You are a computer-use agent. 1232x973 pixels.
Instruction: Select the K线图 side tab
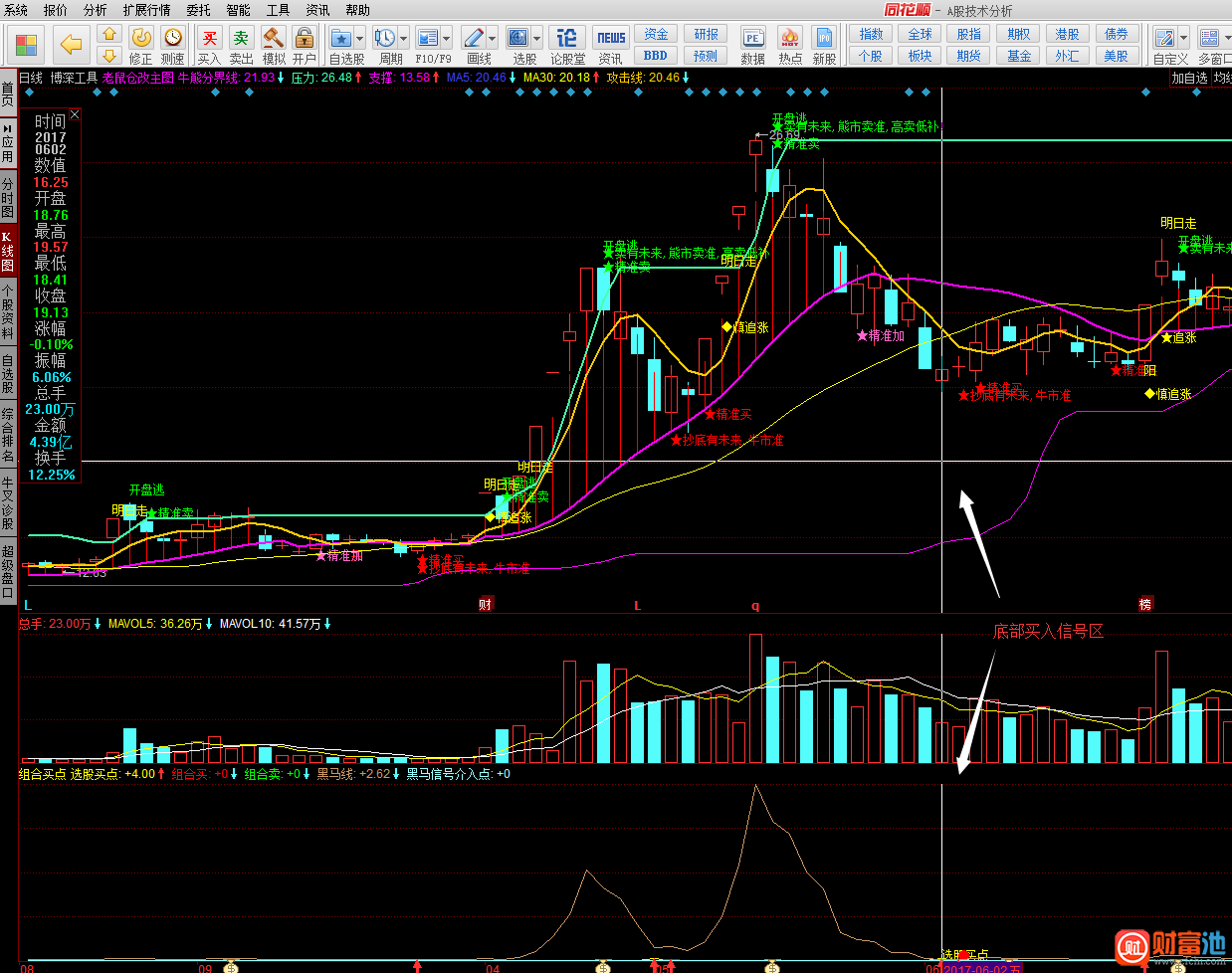pyautogui.click(x=8, y=253)
